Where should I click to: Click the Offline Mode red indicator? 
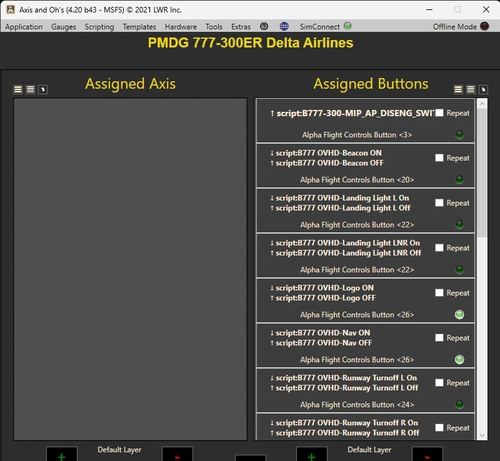485,26
